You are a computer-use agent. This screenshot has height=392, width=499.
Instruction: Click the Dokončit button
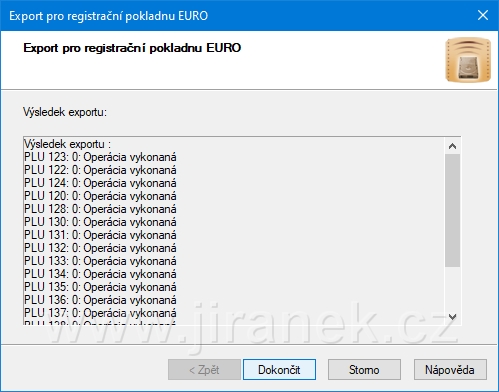tap(279, 369)
